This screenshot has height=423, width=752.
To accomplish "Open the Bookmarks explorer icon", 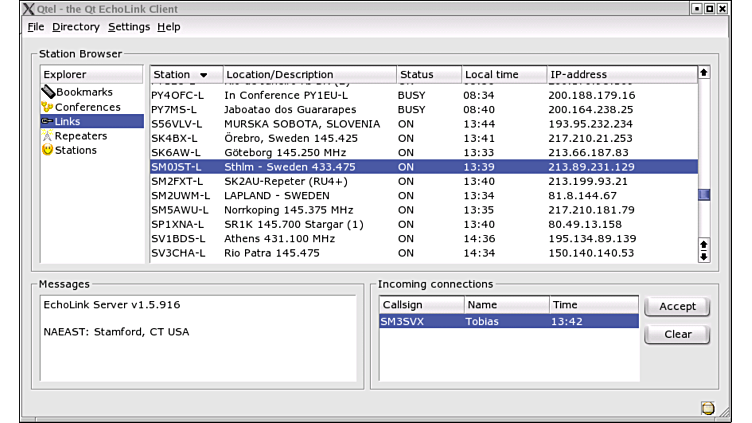I will (47, 93).
